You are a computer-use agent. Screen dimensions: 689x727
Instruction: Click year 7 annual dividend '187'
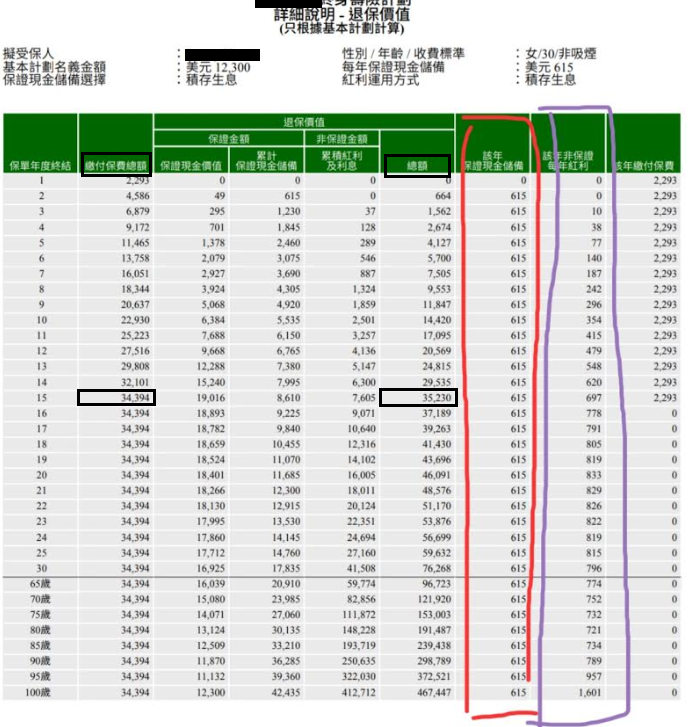coord(593,274)
